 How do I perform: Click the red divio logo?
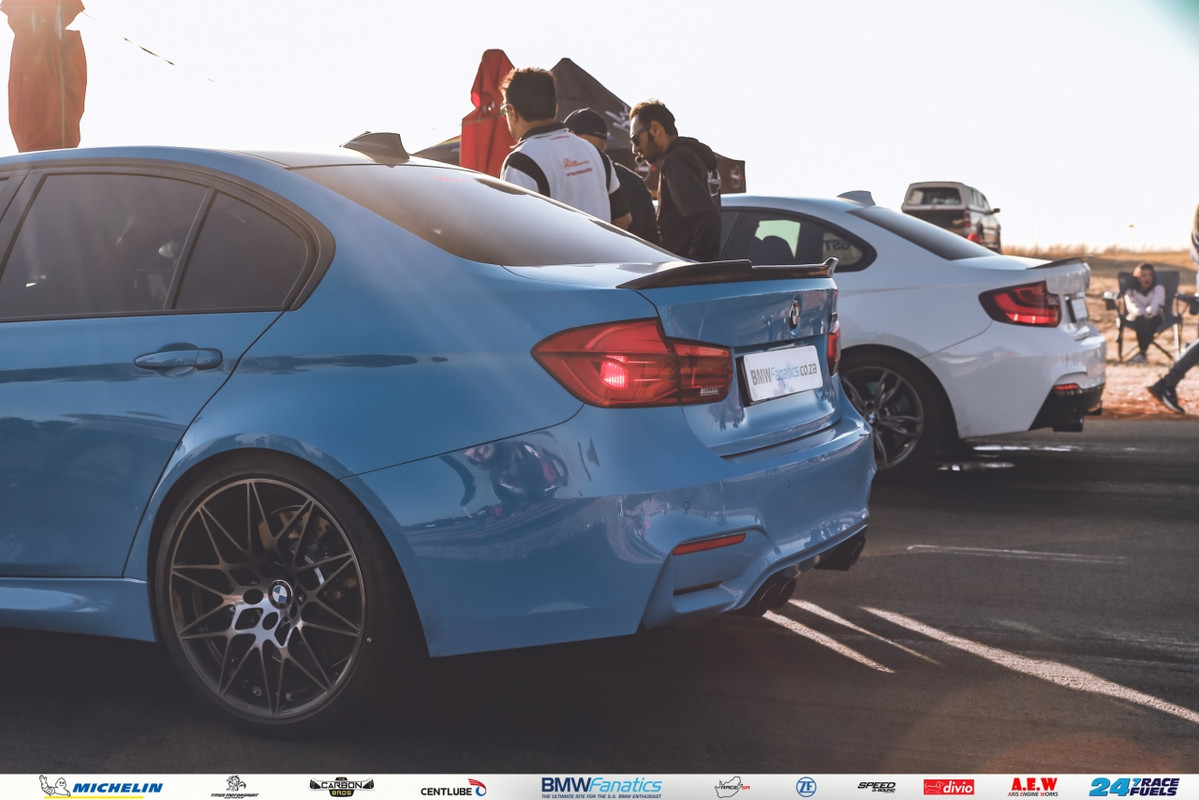click(948, 787)
